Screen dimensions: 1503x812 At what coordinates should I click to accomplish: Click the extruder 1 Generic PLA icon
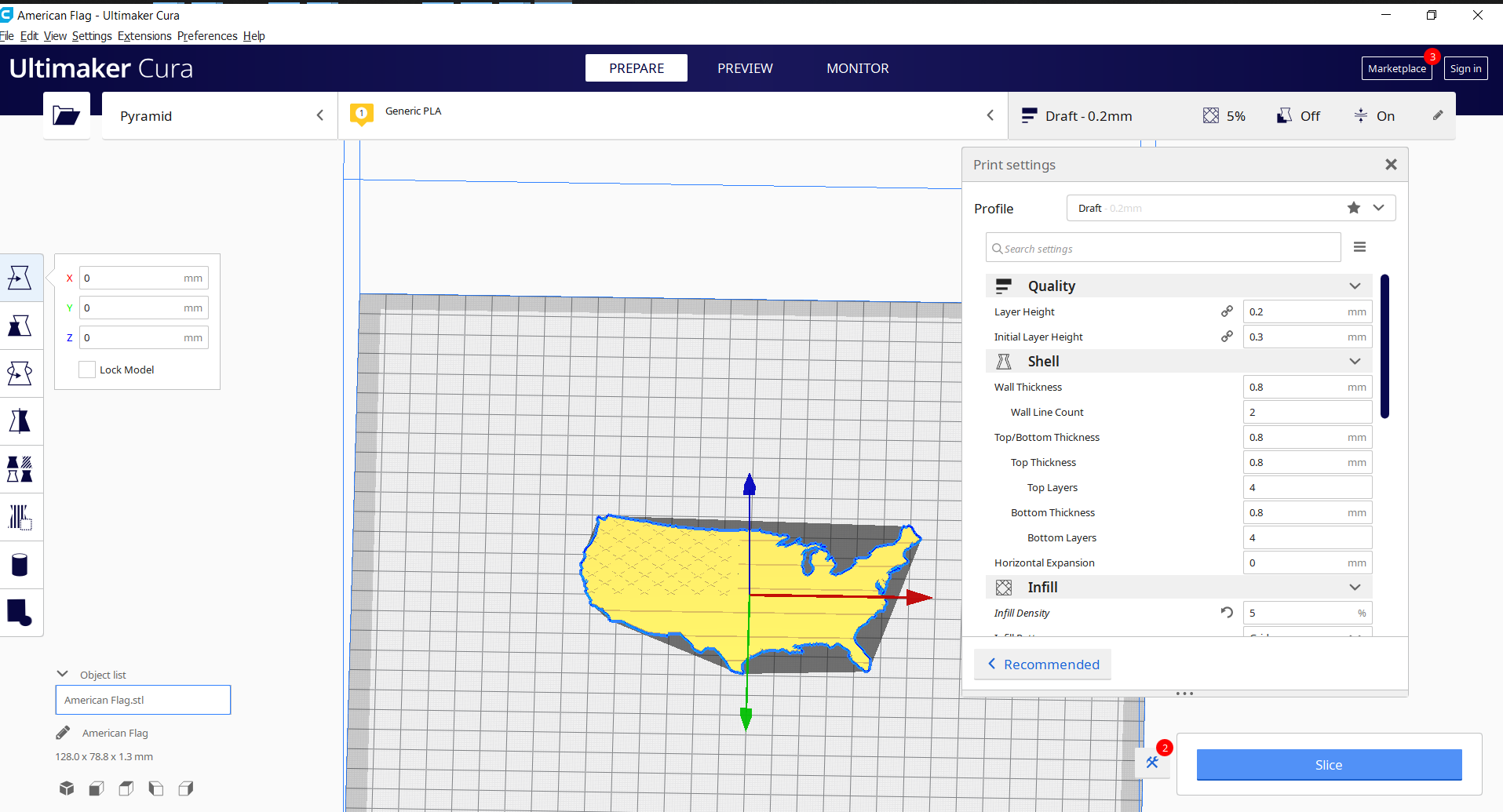coord(362,115)
